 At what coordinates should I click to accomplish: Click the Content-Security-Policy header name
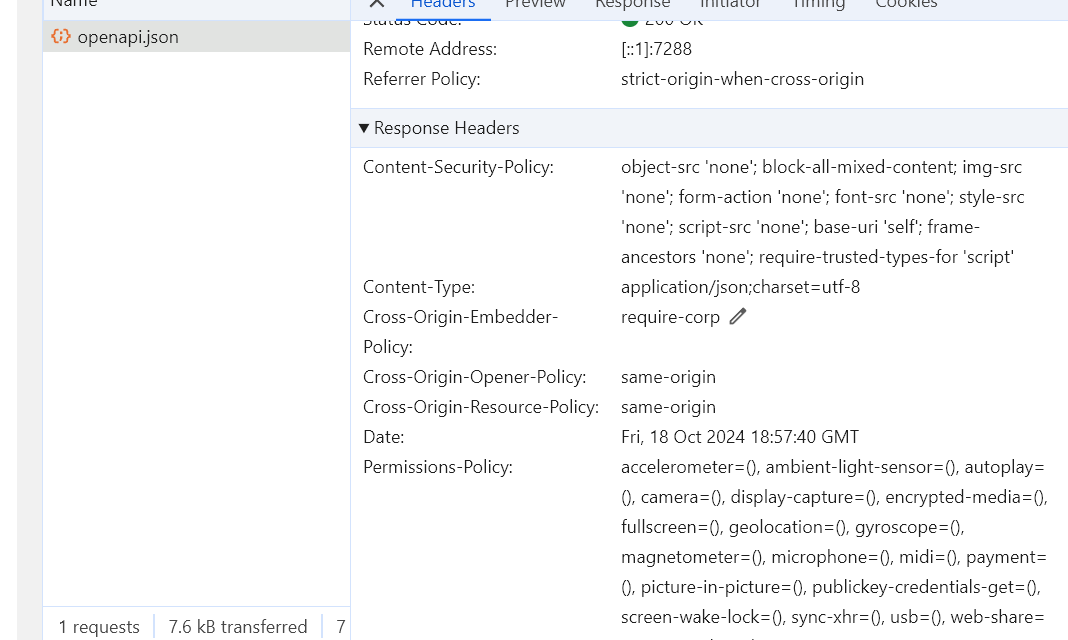458,167
